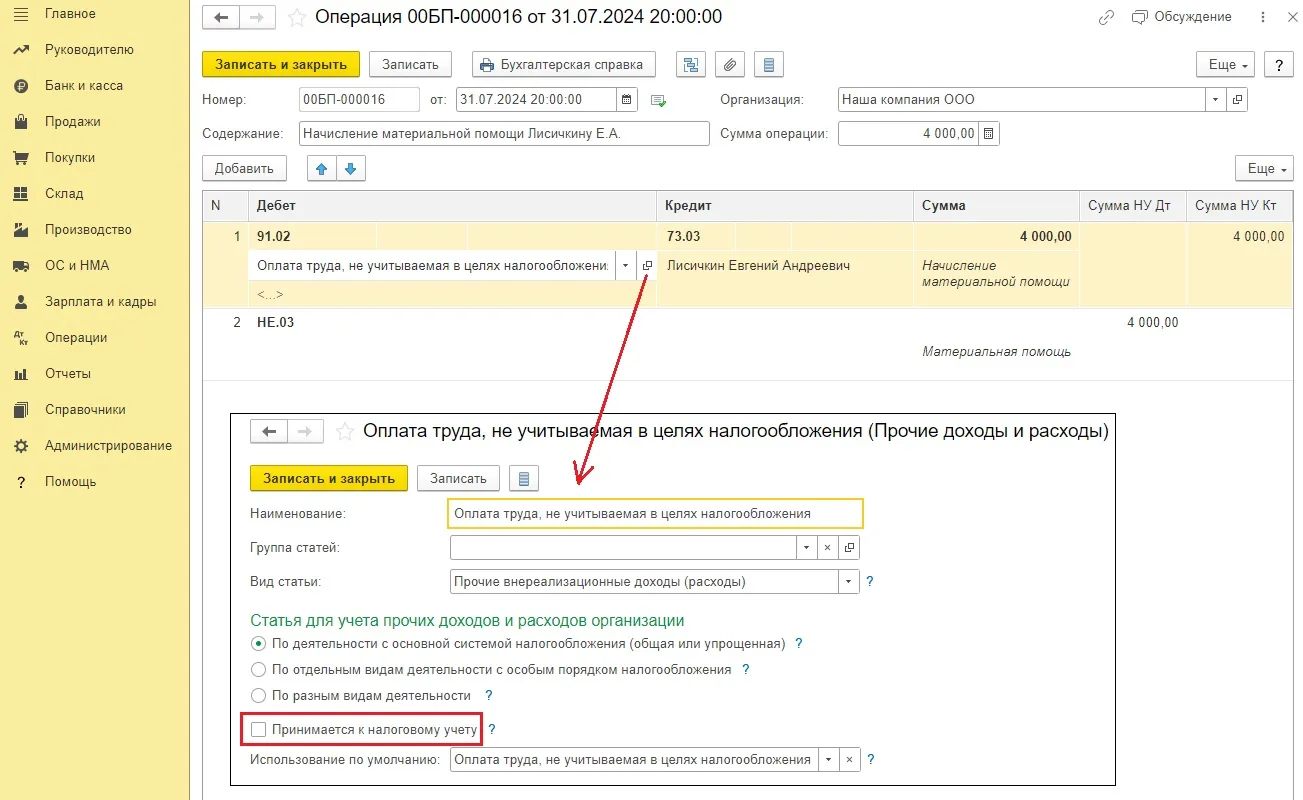
Task: Click top Записать и закрыть button
Action: [280, 65]
